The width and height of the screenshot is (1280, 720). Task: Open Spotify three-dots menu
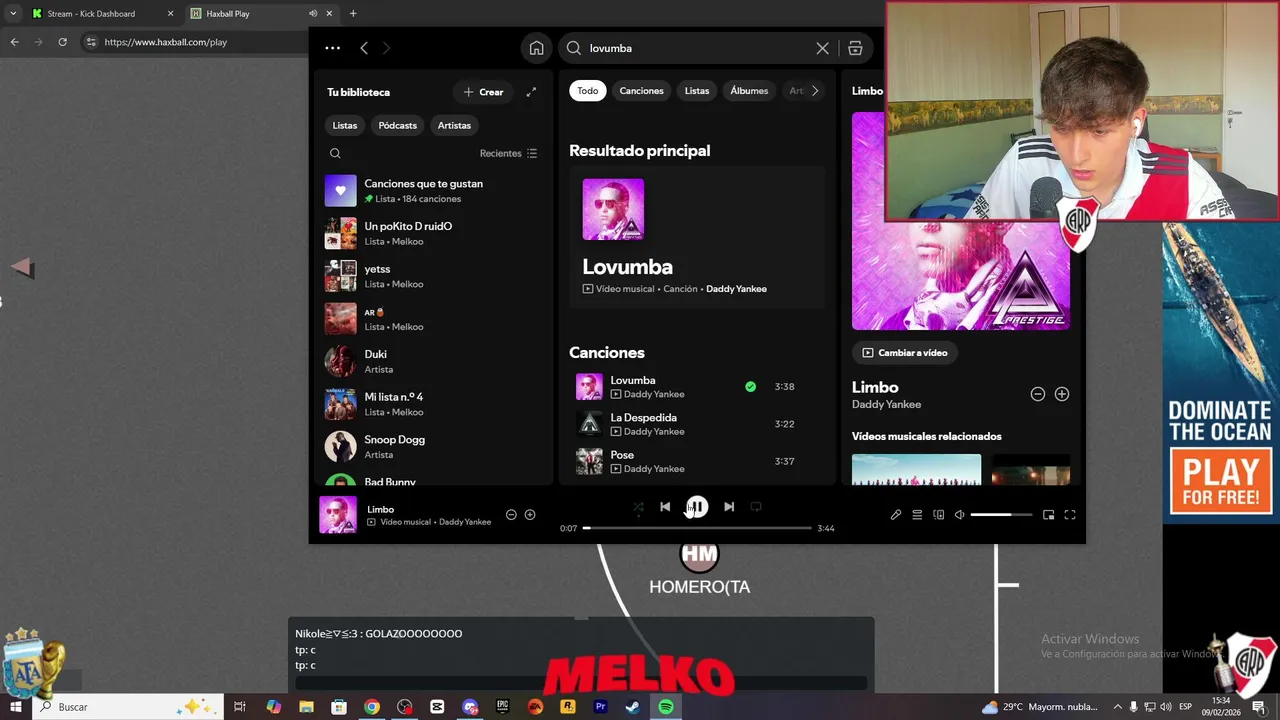332,48
